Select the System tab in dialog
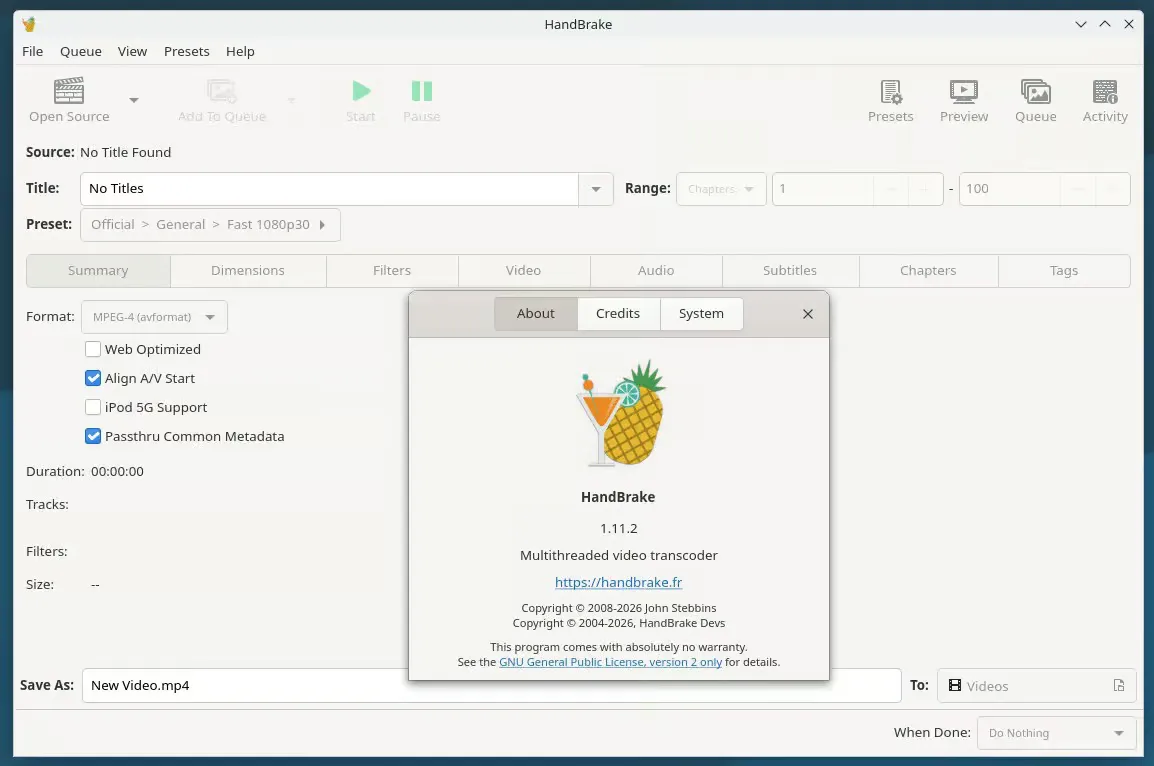1154x766 pixels. click(701, 313)
